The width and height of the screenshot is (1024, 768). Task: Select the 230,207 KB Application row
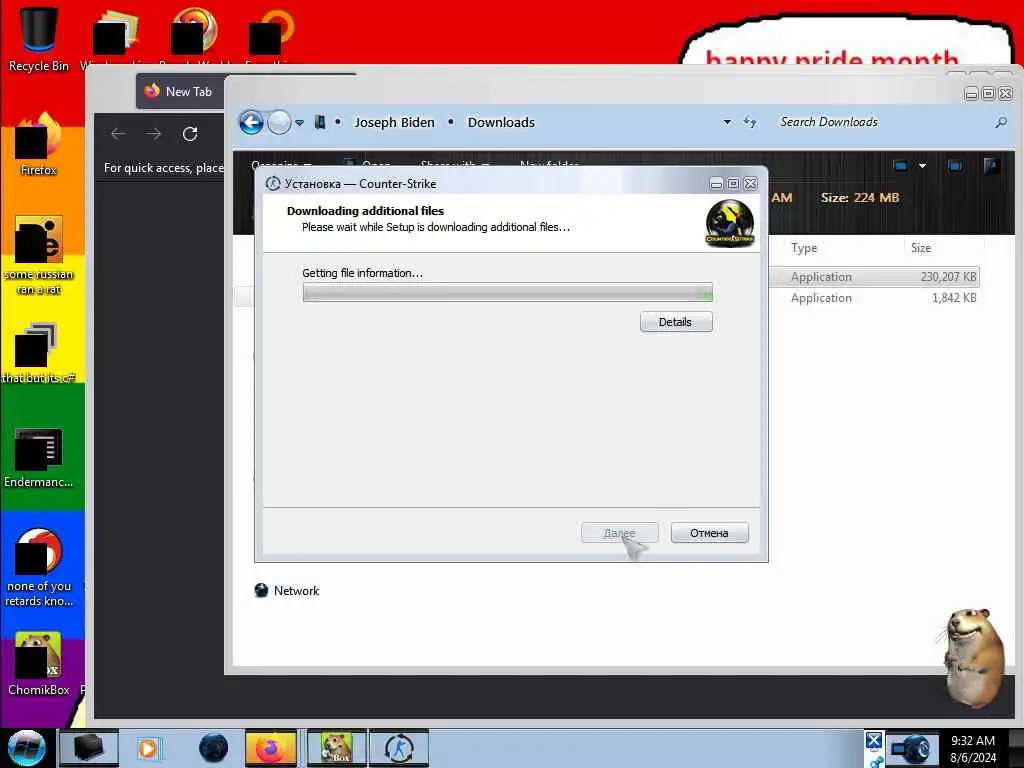[875, 277]
